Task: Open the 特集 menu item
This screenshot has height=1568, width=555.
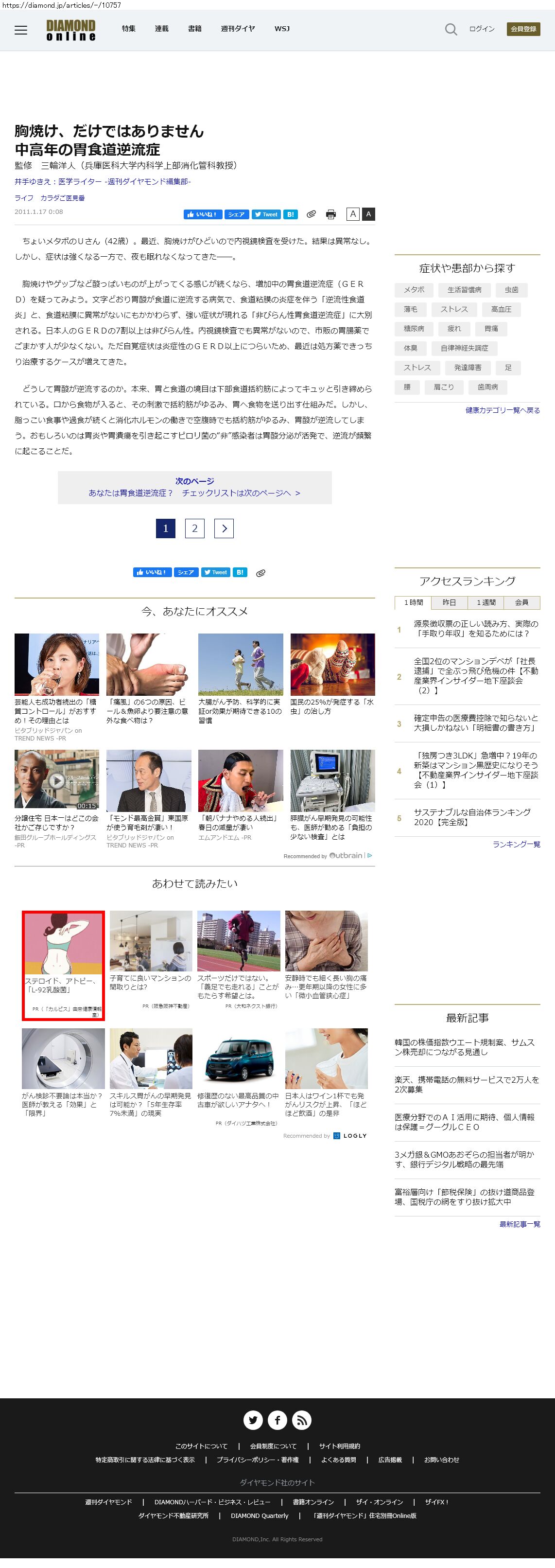Action: click(128, 29)
